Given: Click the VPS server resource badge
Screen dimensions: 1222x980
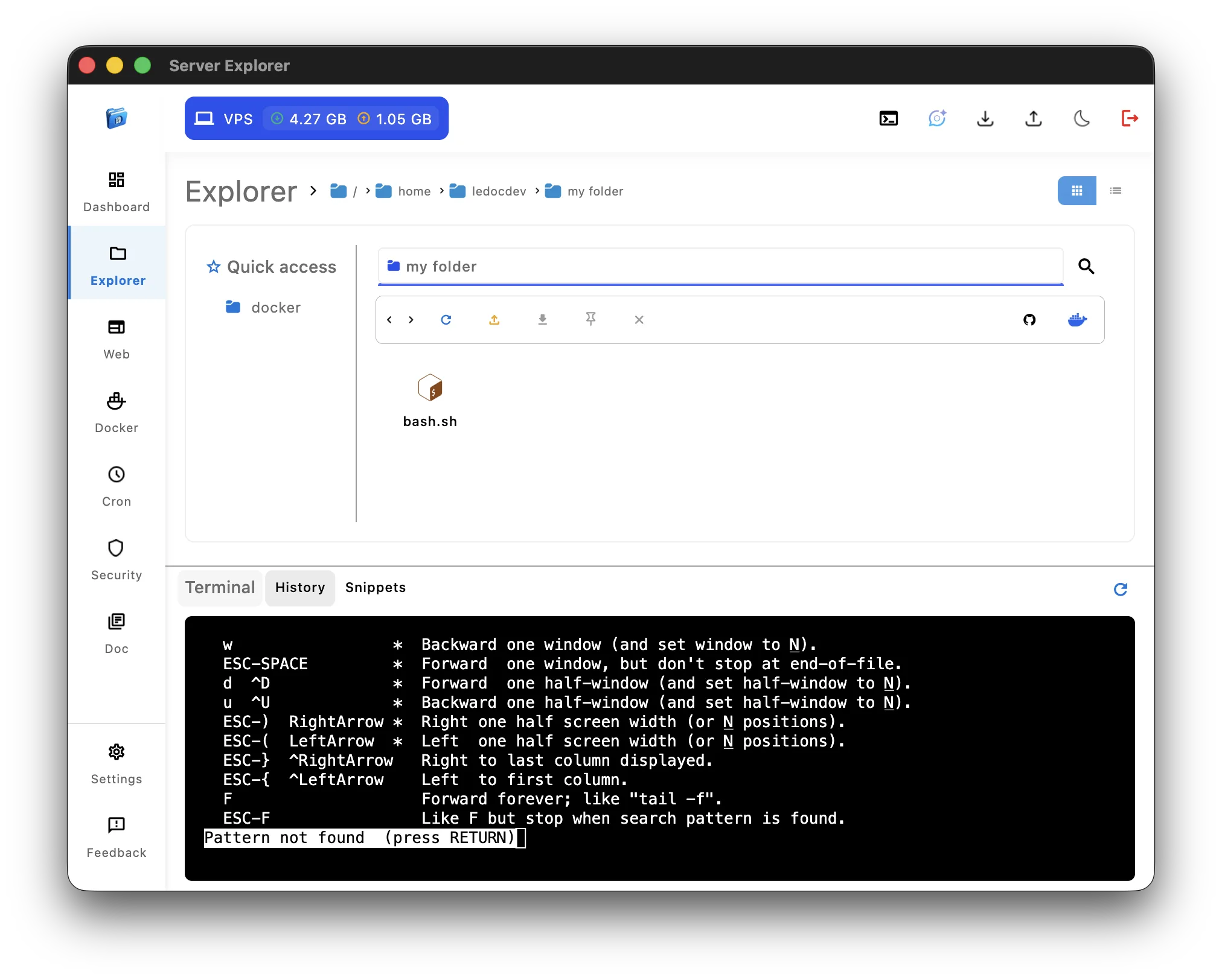Looking at the screenshot, I should click(316, 118).
